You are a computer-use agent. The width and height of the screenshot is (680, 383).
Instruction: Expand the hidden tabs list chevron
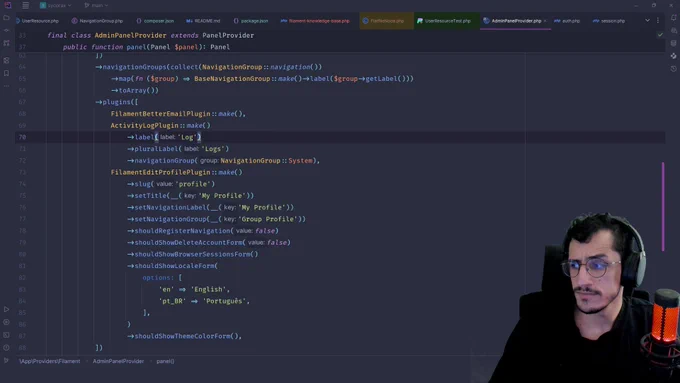(647, 20)
